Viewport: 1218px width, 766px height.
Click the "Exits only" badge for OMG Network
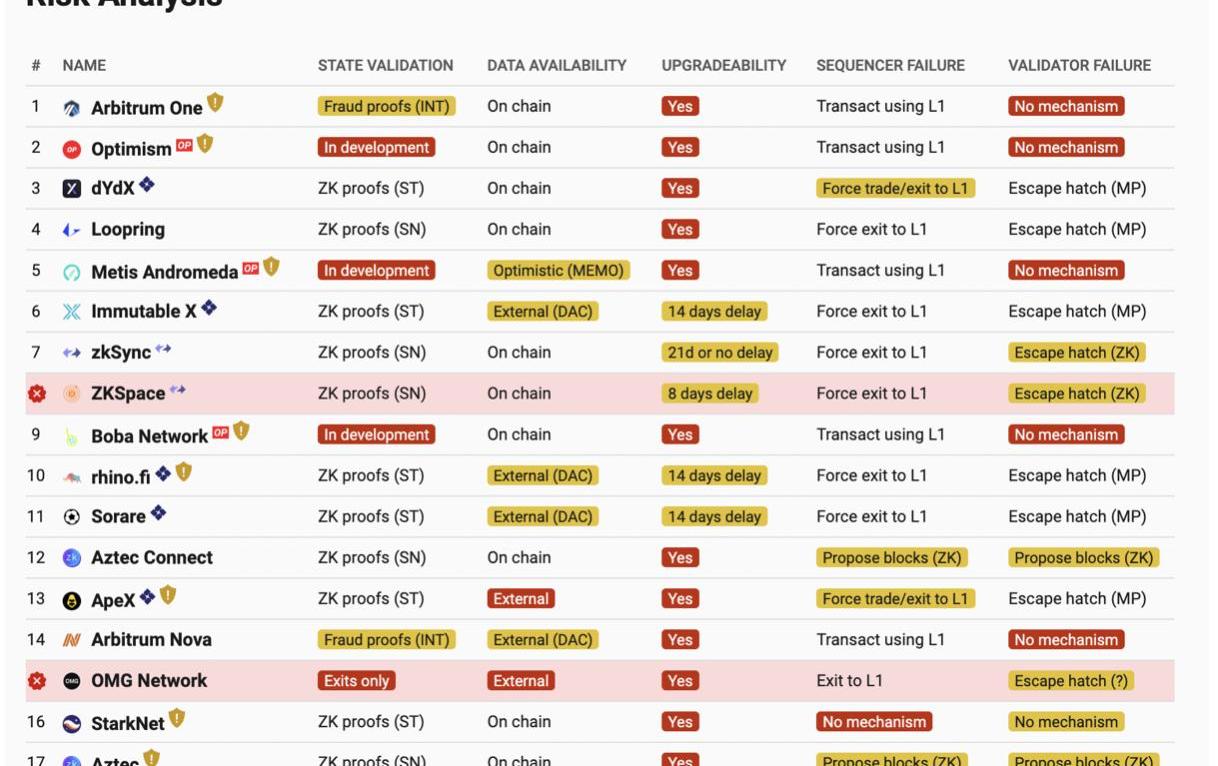click(x=356, y=681)
